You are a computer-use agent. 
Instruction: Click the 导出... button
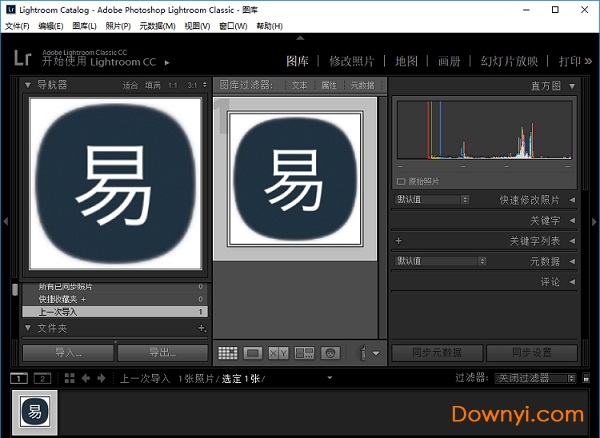click(x=162, y=352)
